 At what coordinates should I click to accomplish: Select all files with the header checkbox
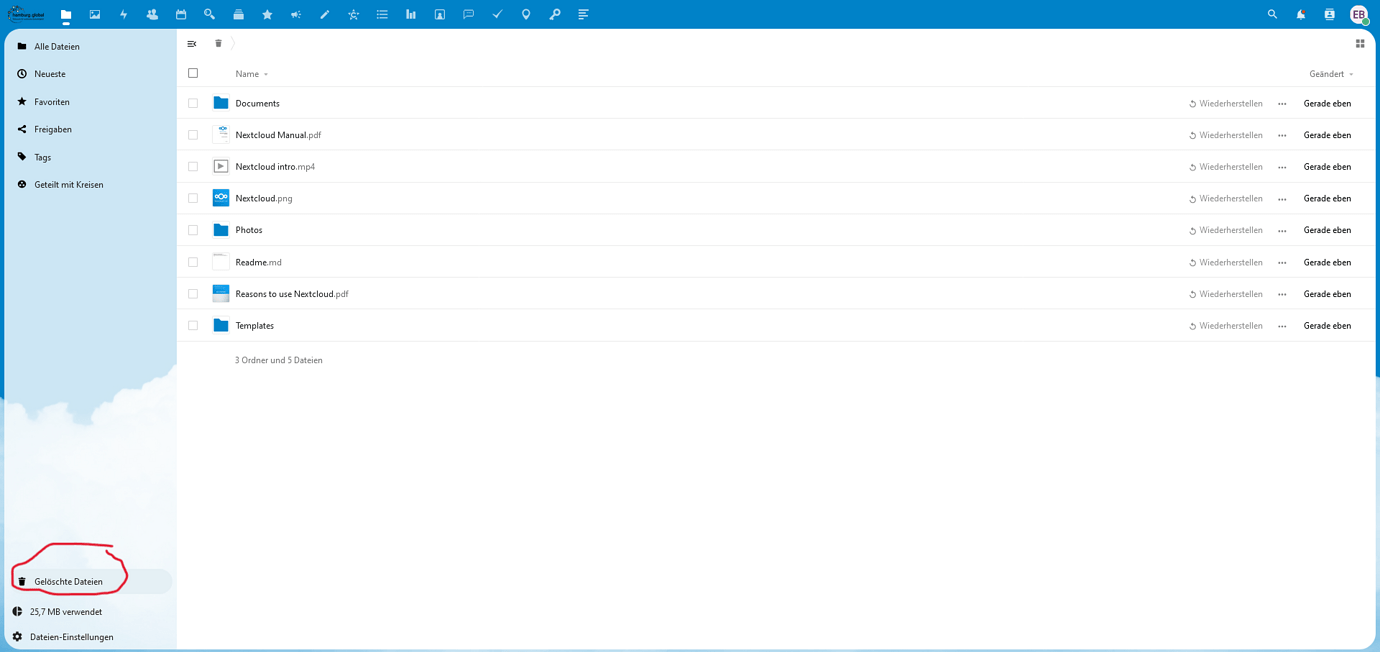(x=192, y=73)
